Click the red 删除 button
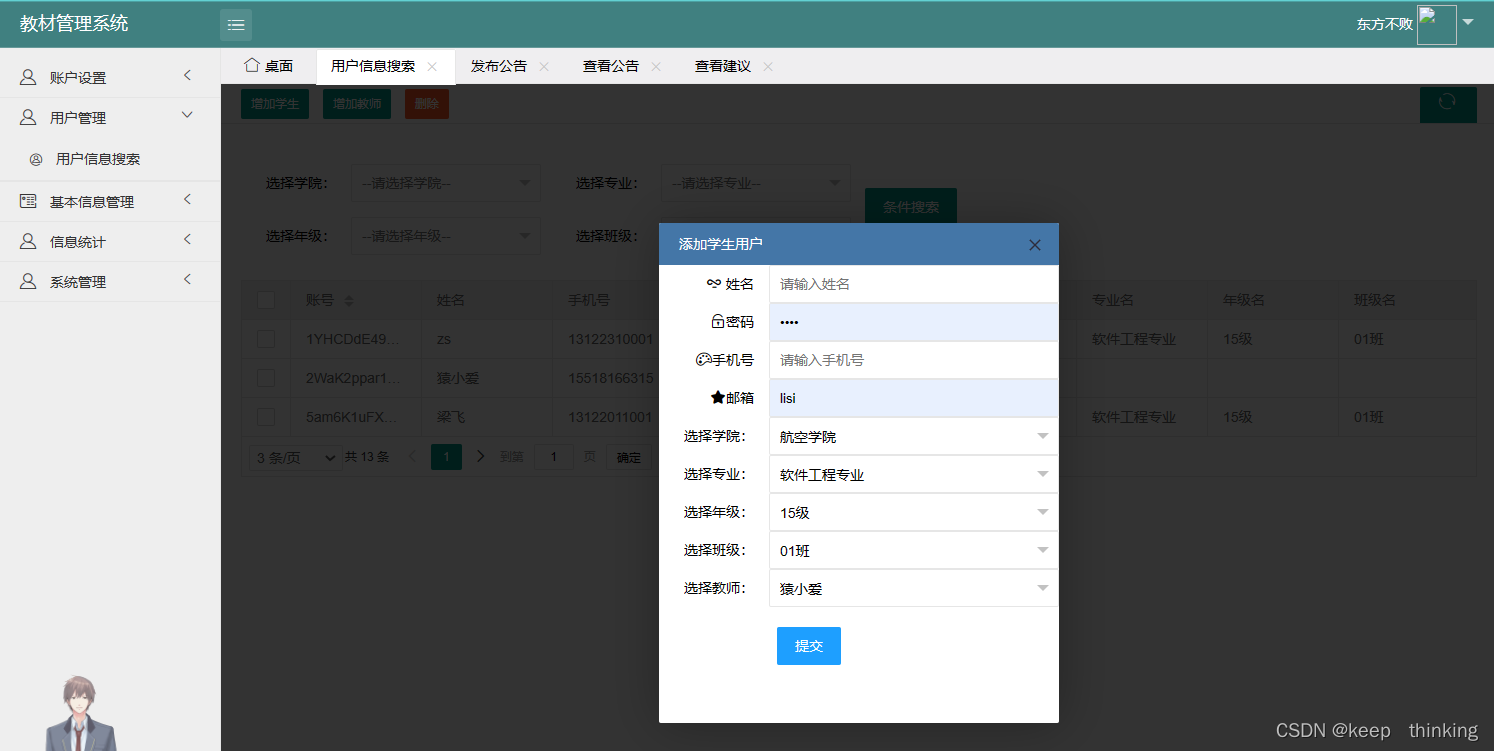Viewport: 1494px width, 751px height. (427, 103)
